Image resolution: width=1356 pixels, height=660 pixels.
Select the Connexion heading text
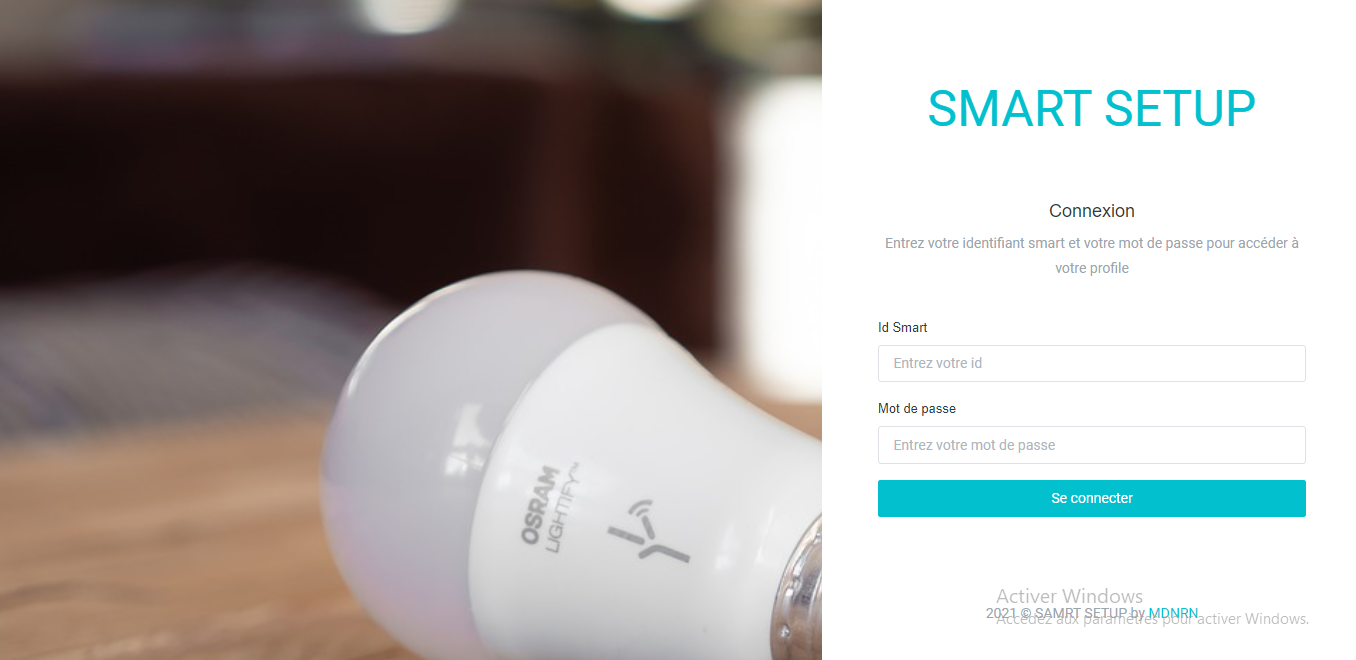[1091, 211]
